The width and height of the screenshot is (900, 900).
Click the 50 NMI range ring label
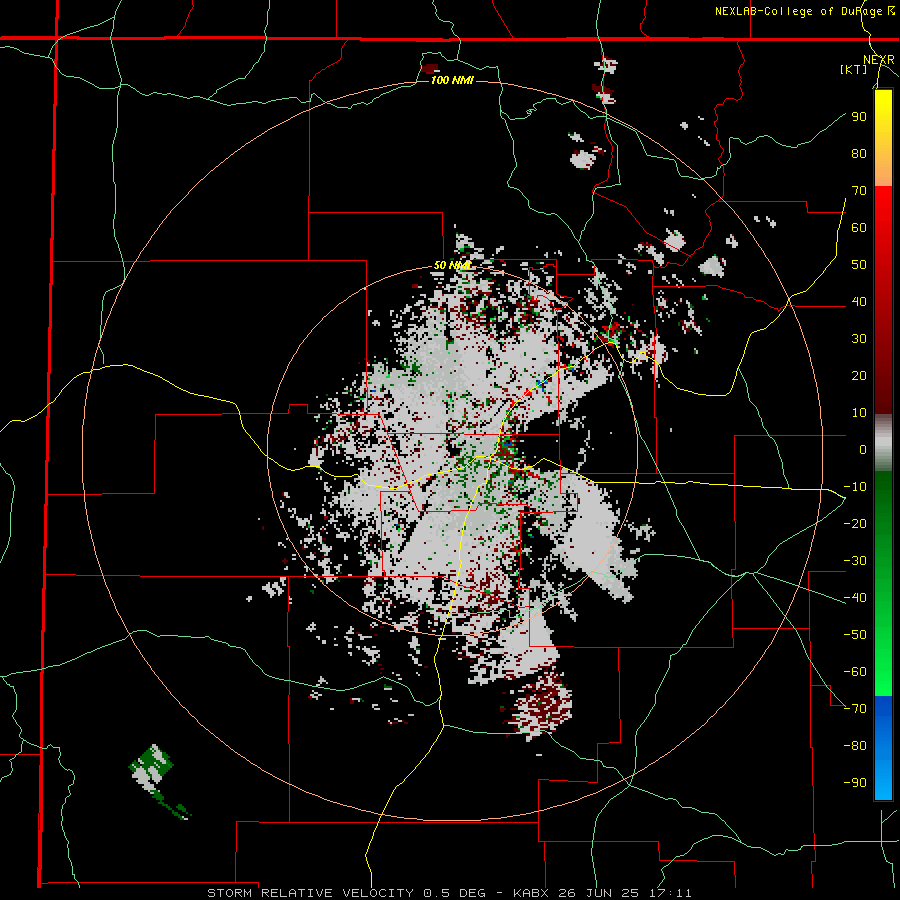[452, 265]
